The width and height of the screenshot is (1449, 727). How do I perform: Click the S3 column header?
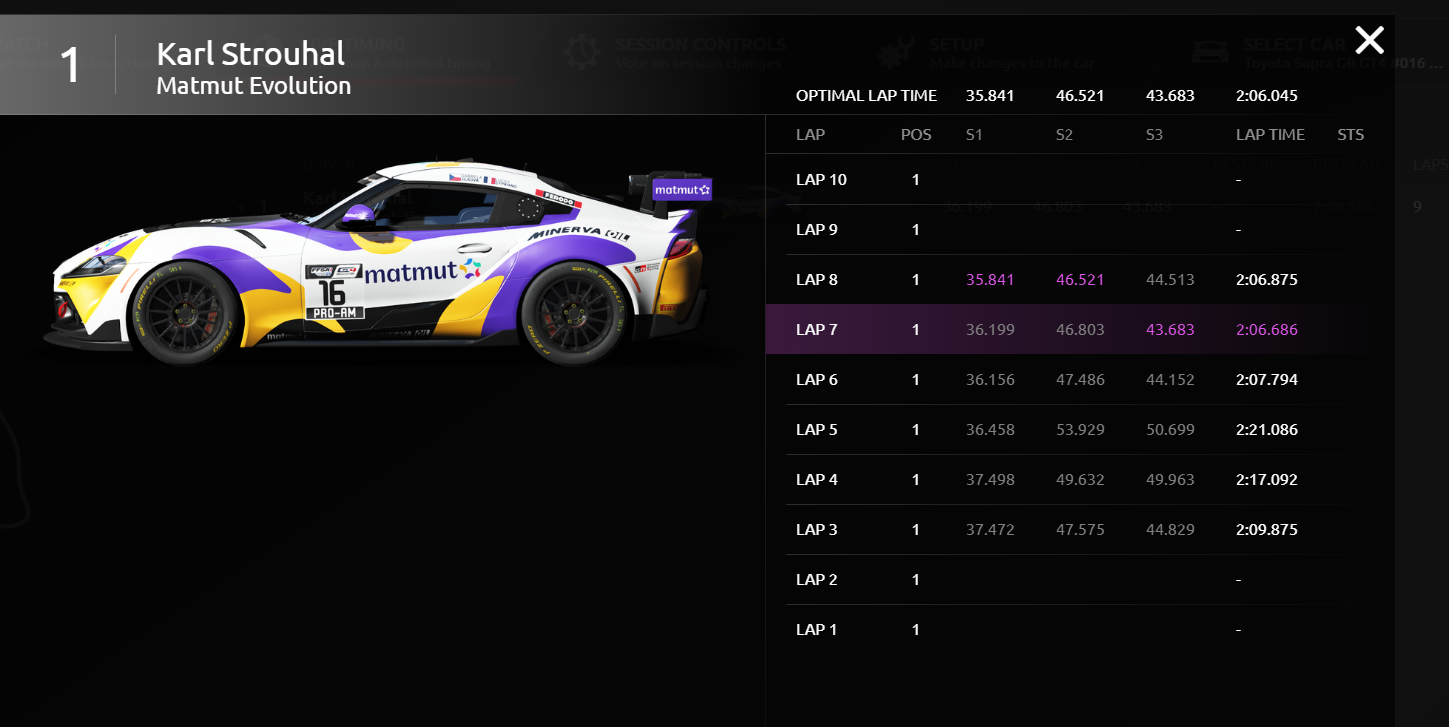1154,135
